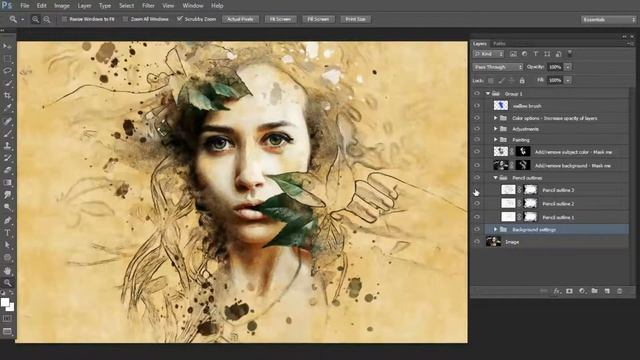Enable Resize Windows to Fit checkbox
640x360 pixels.
(x=64, y=19)
